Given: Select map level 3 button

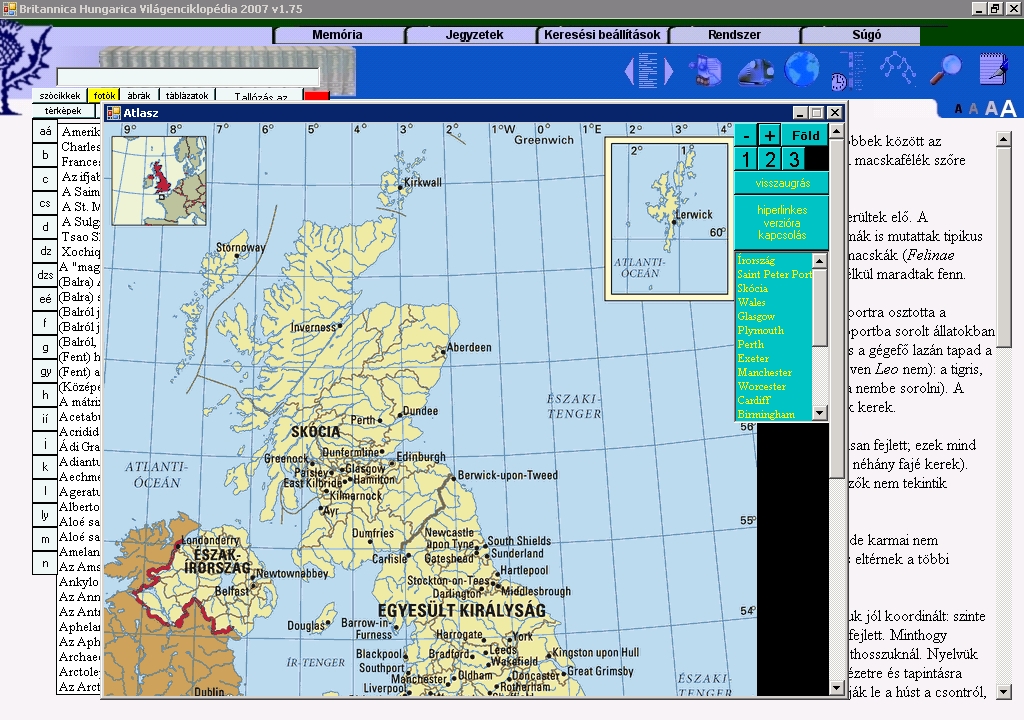Looking at the screenshot, I should [793, 159].
